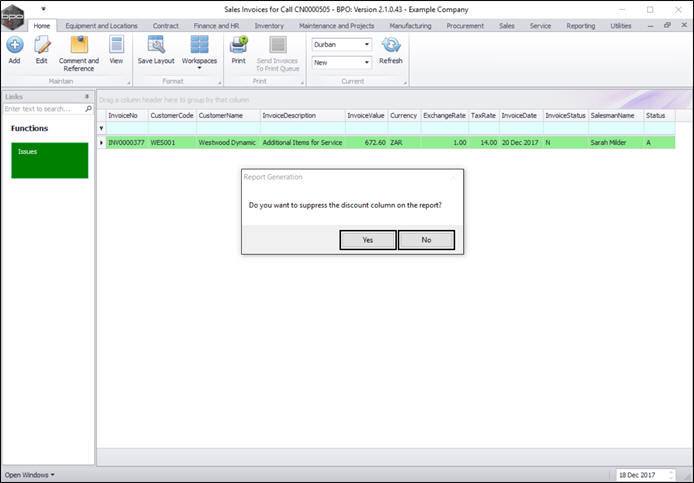Viewport: 694px width, 483px height.
Task: Click the Add icon in Maintain group
Action: pyautogui.click(x=15, y=45)
